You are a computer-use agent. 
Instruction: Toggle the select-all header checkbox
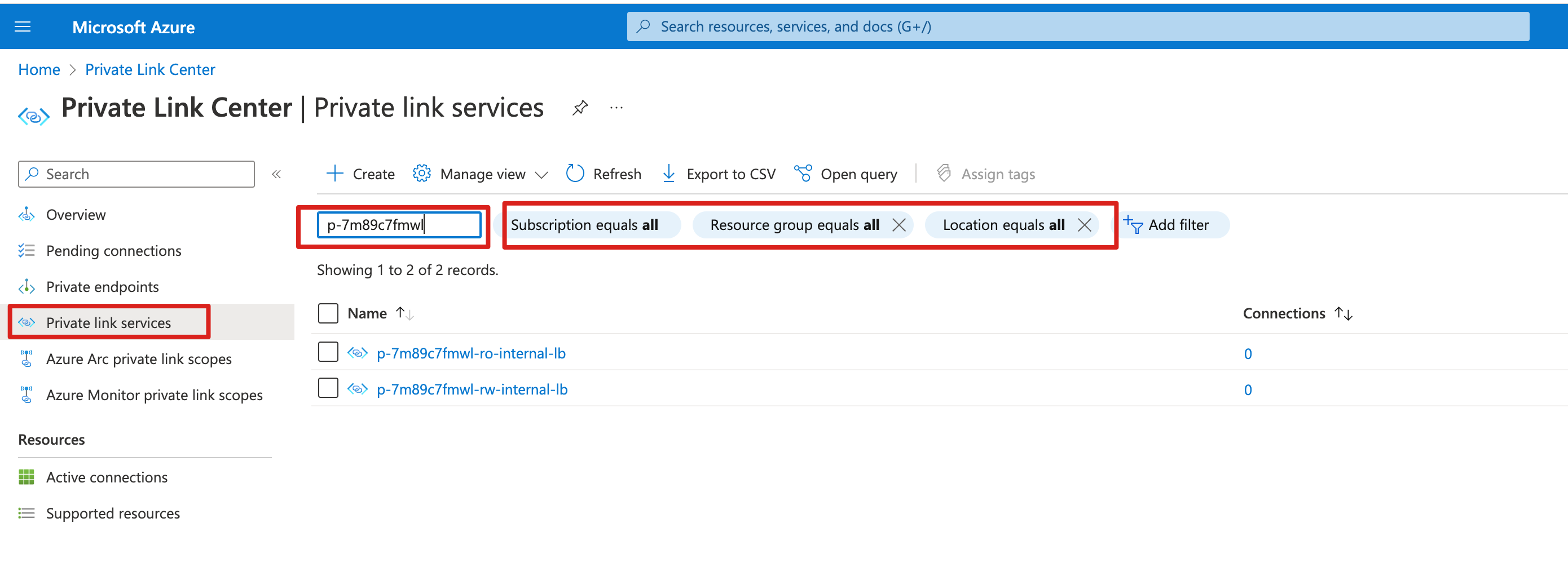328,313
